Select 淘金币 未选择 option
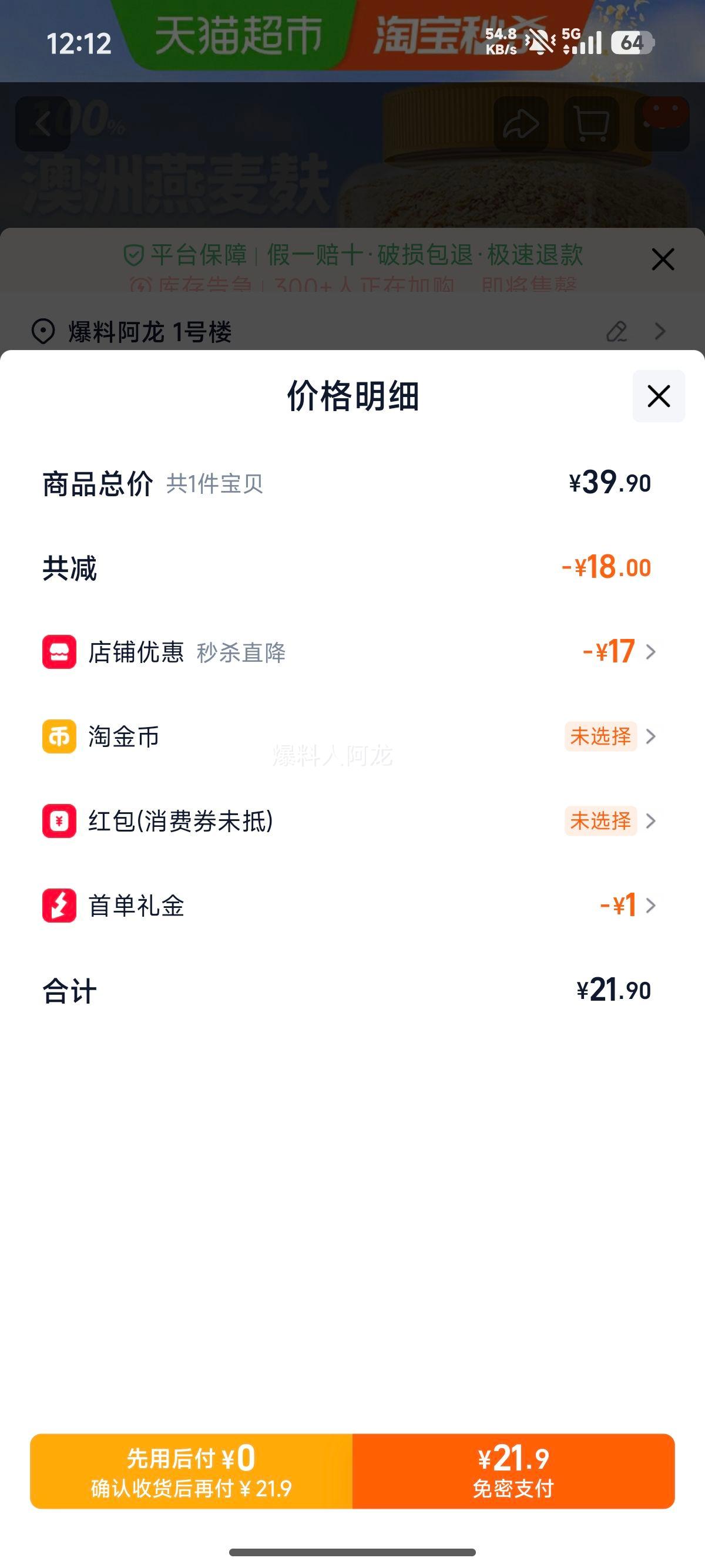 pyautogui.click(x=600, y=736)
